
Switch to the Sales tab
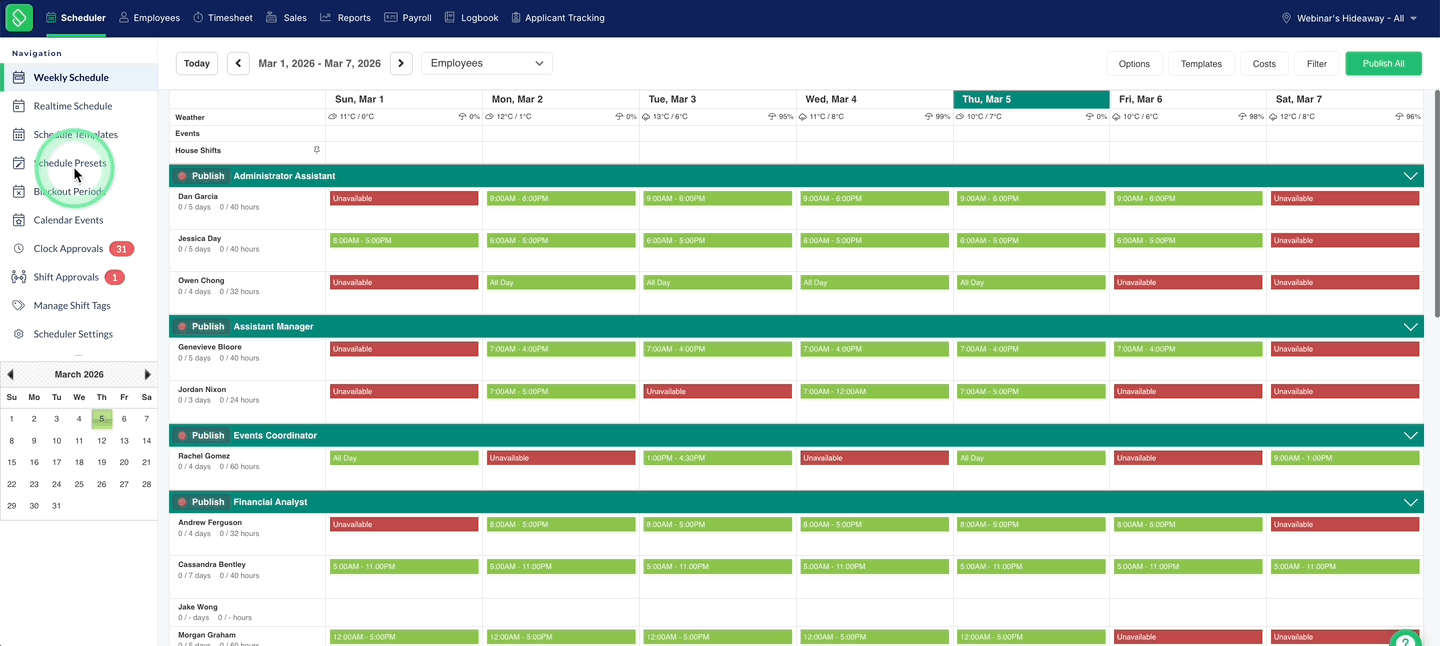click(x=286, y=18)
